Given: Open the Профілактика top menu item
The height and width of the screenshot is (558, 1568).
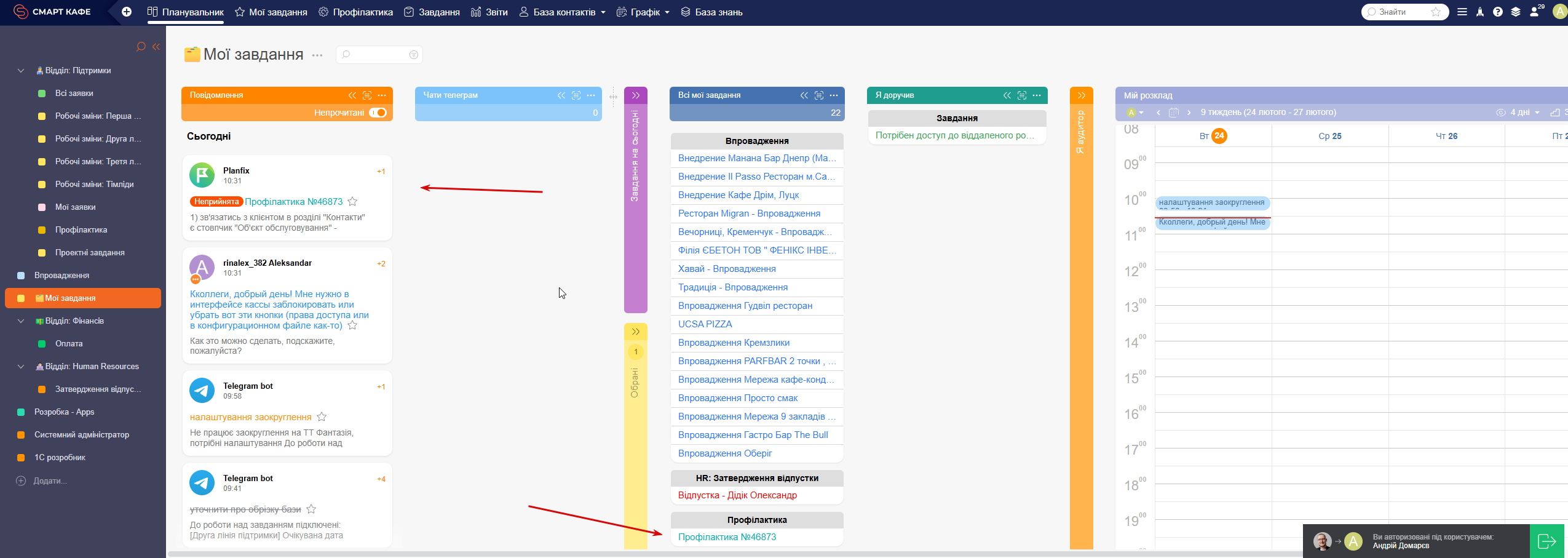Looking at the screenshot, I should (x=355, y=12).
